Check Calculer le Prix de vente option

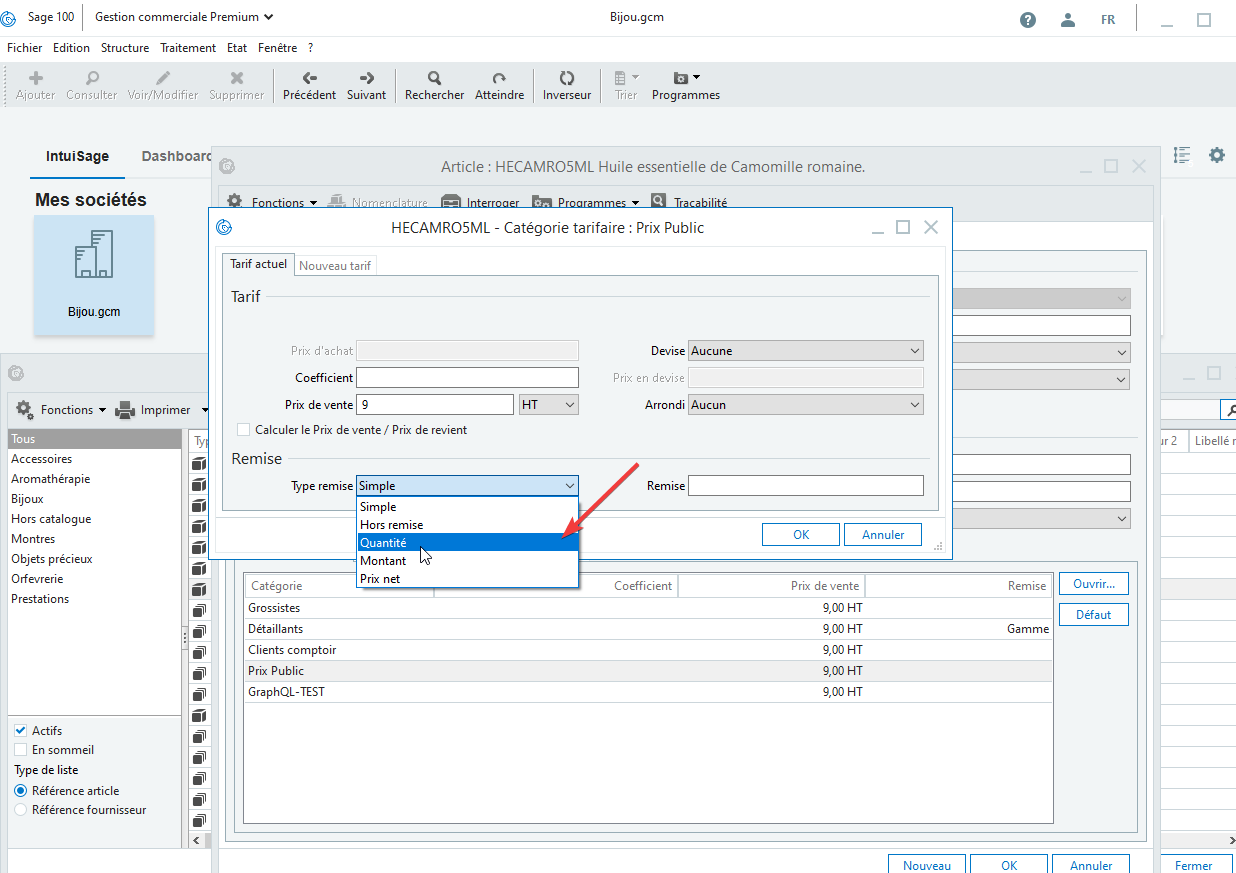tap(243, 429)
